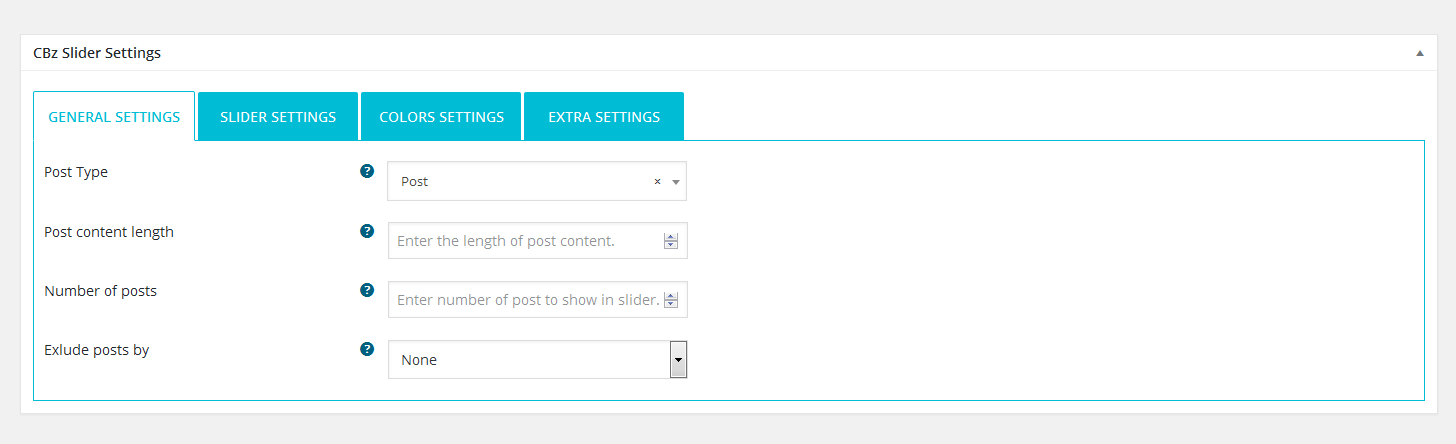Click Post content length spinner control
Viewport: 1456px width, 444px height.
point(671,241)
